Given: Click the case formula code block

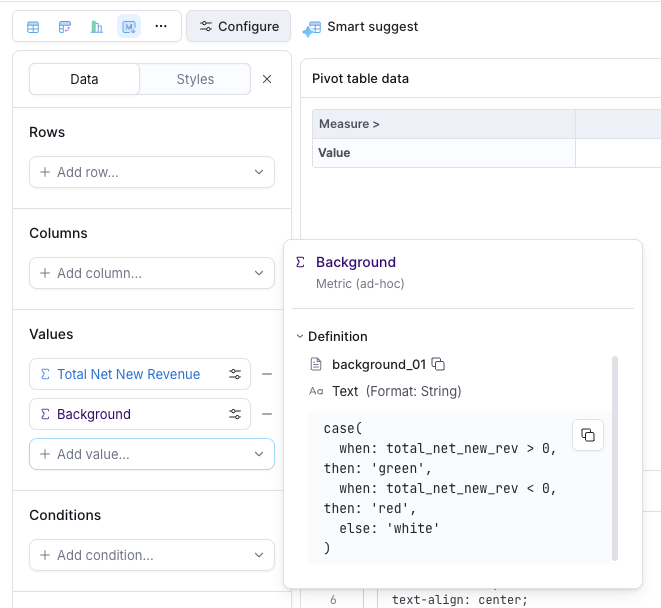Looking at the screenshot, I should pos(459,487).
